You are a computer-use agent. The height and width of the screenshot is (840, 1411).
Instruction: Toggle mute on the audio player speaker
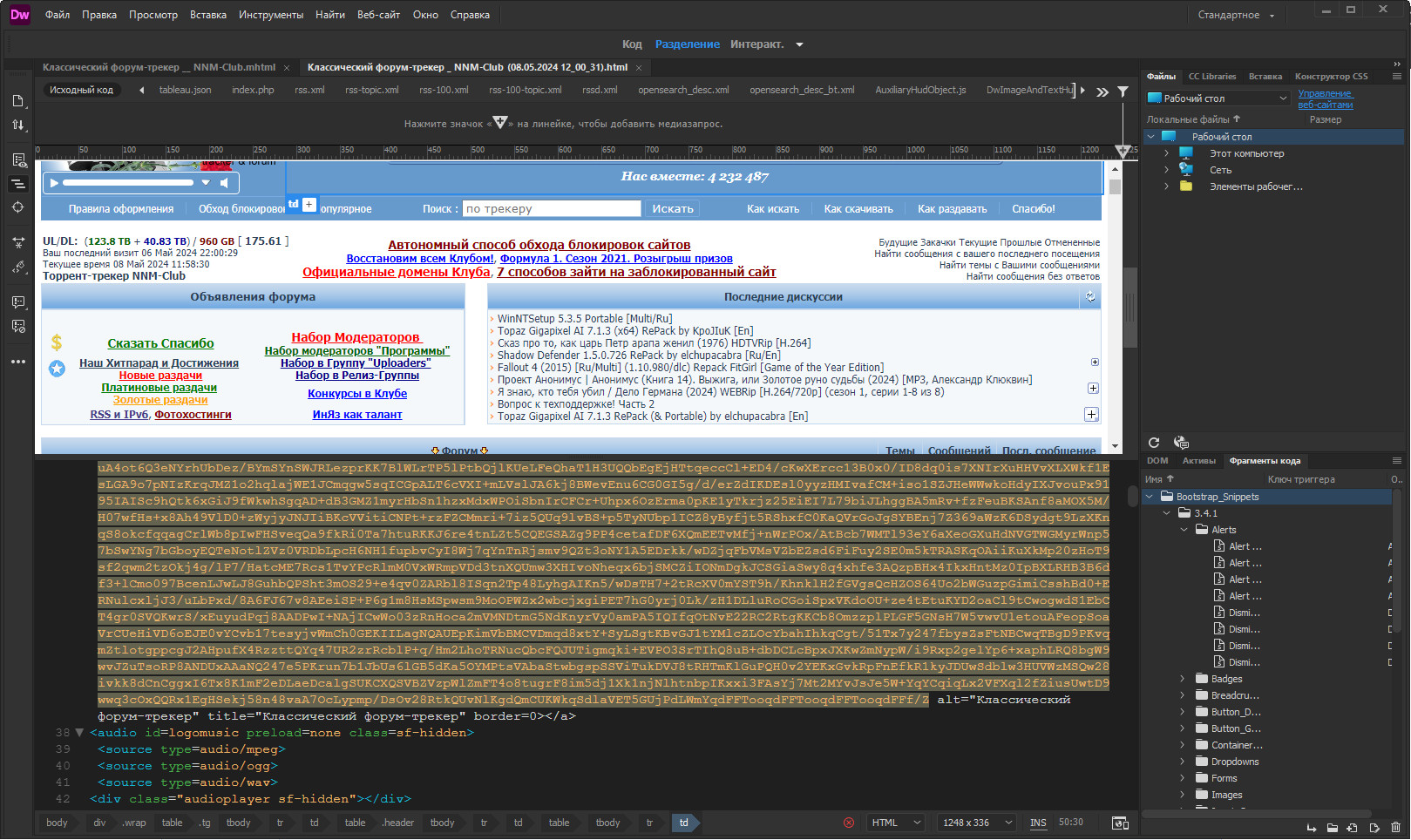[225, 183]
